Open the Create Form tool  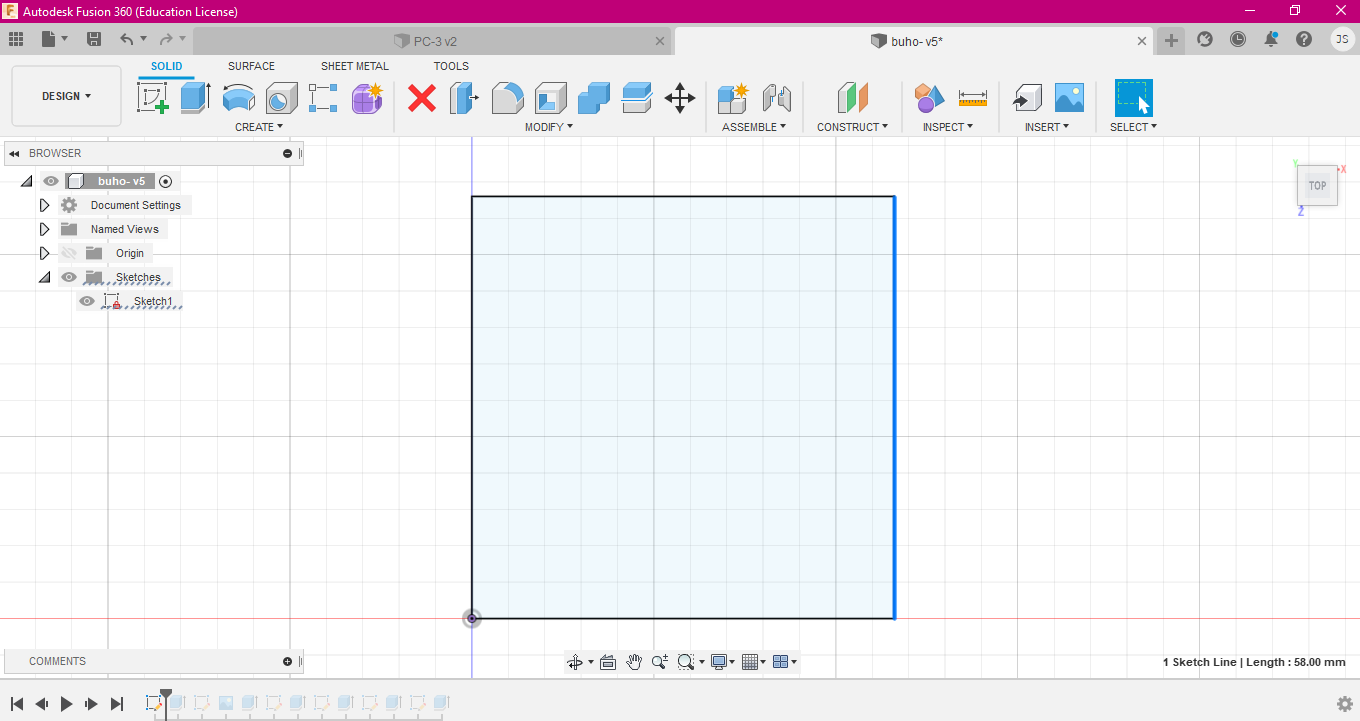(x=367, y=98)
